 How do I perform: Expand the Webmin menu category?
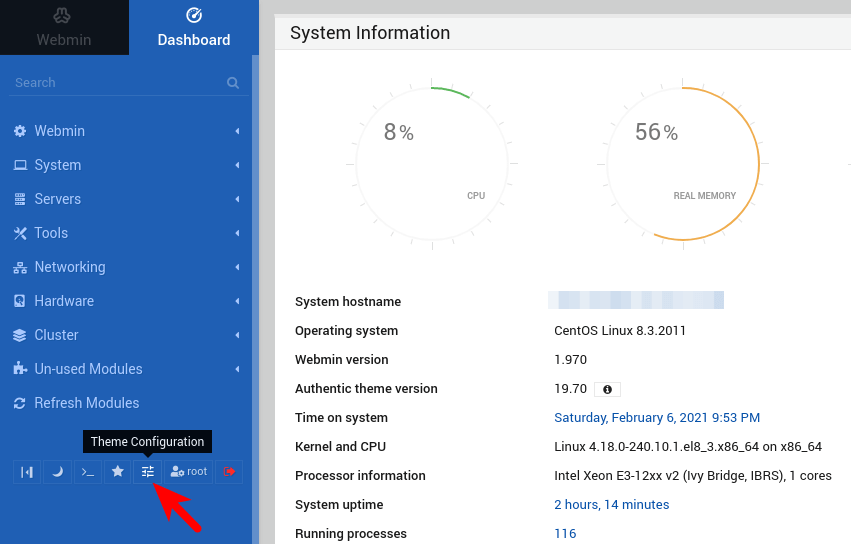coord(60,131)
